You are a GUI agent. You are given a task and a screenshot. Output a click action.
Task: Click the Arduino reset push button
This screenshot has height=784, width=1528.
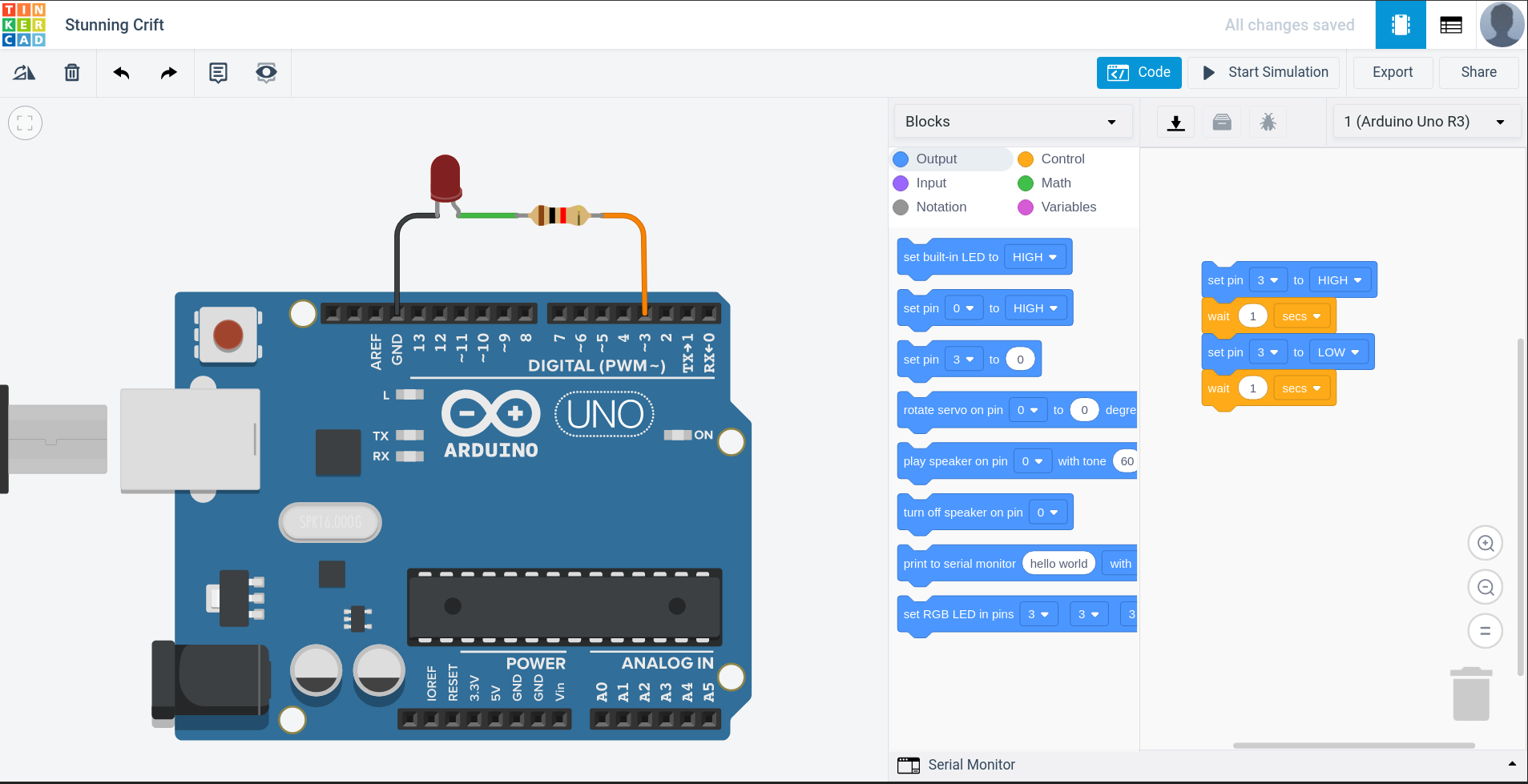click(228, 335)
